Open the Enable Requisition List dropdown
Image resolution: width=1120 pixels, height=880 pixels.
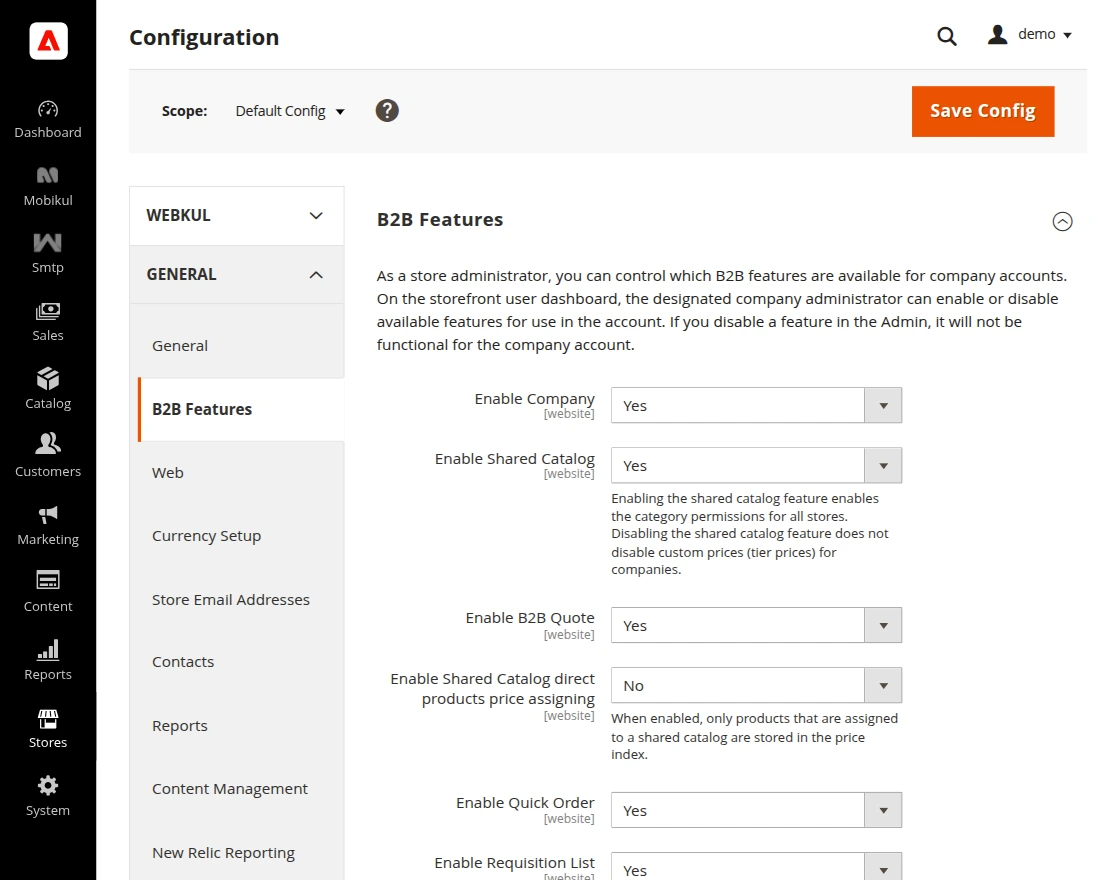point(756,866)
